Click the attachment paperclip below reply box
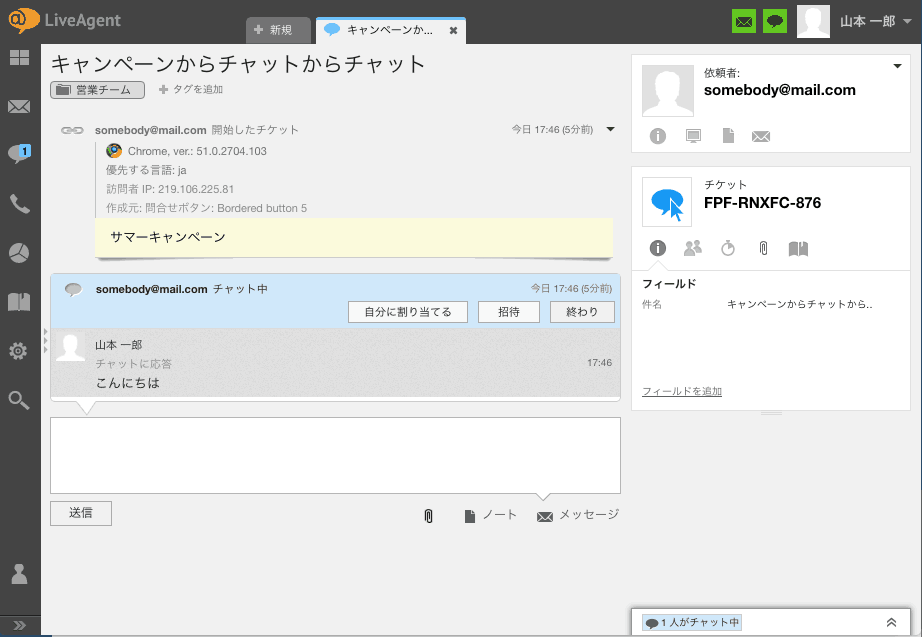 [x=428, y=516]
